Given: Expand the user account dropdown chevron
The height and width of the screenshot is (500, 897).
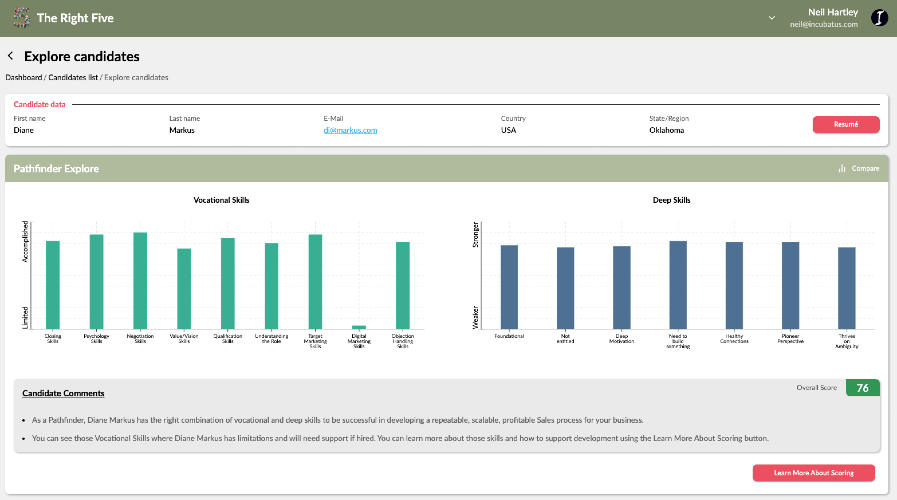Looking at the screenshot, I should (x=771, y=18).
